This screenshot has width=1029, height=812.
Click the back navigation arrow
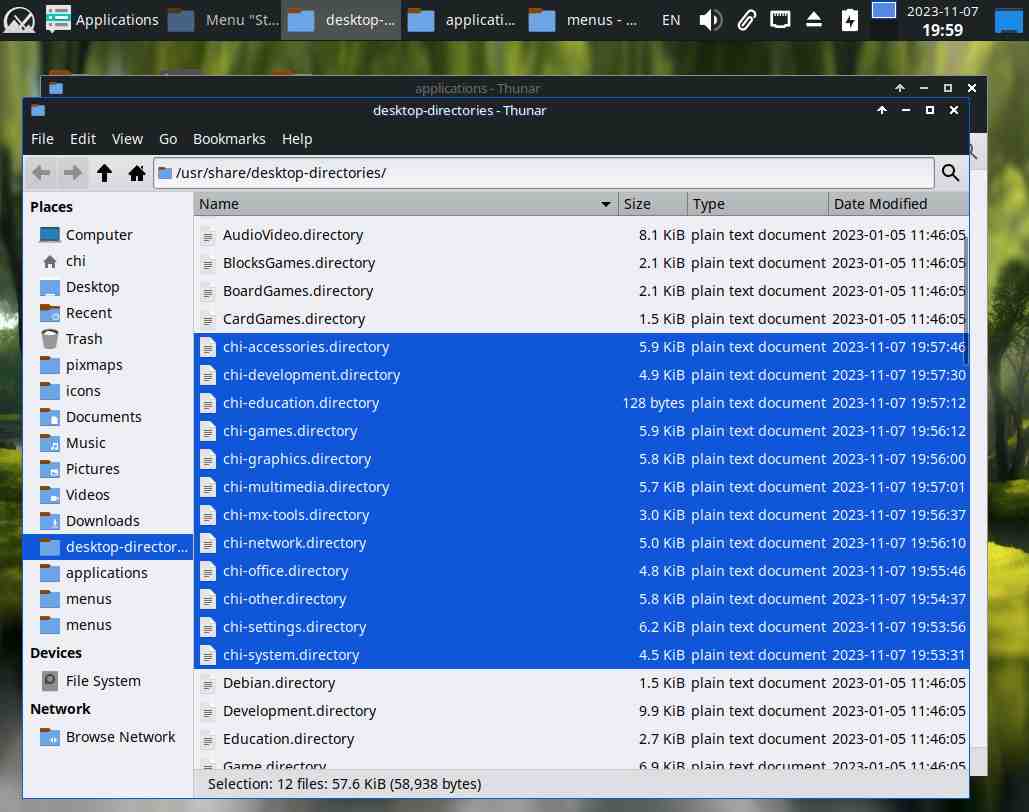pyautogui.click(x=40, y=173)
